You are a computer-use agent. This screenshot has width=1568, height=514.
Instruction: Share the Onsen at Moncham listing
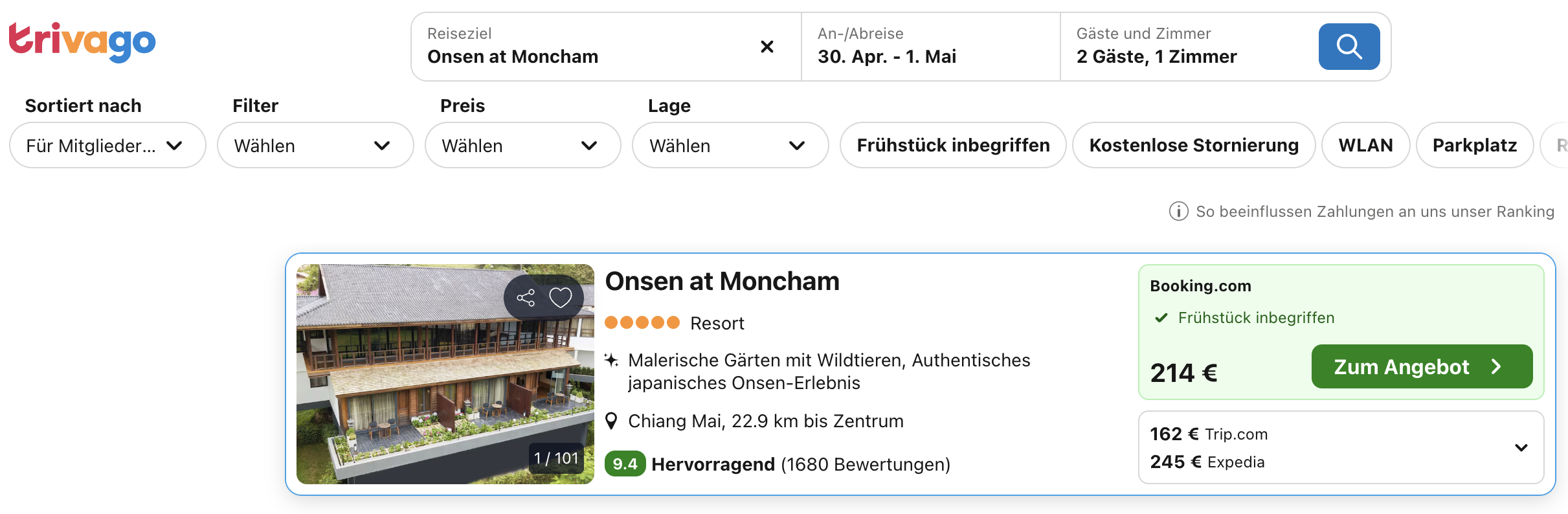[x=526, y=298]
